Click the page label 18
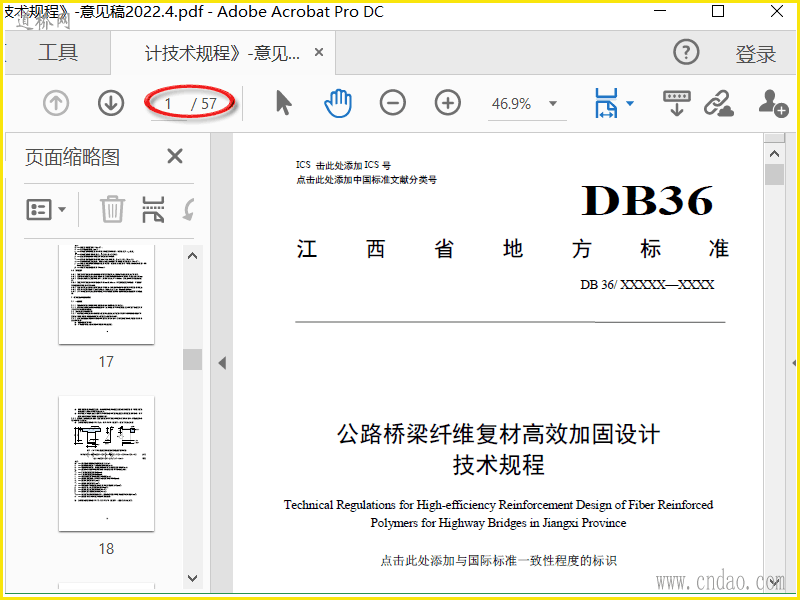The width and height of the screenshot is (800, 600). (106, 548)
